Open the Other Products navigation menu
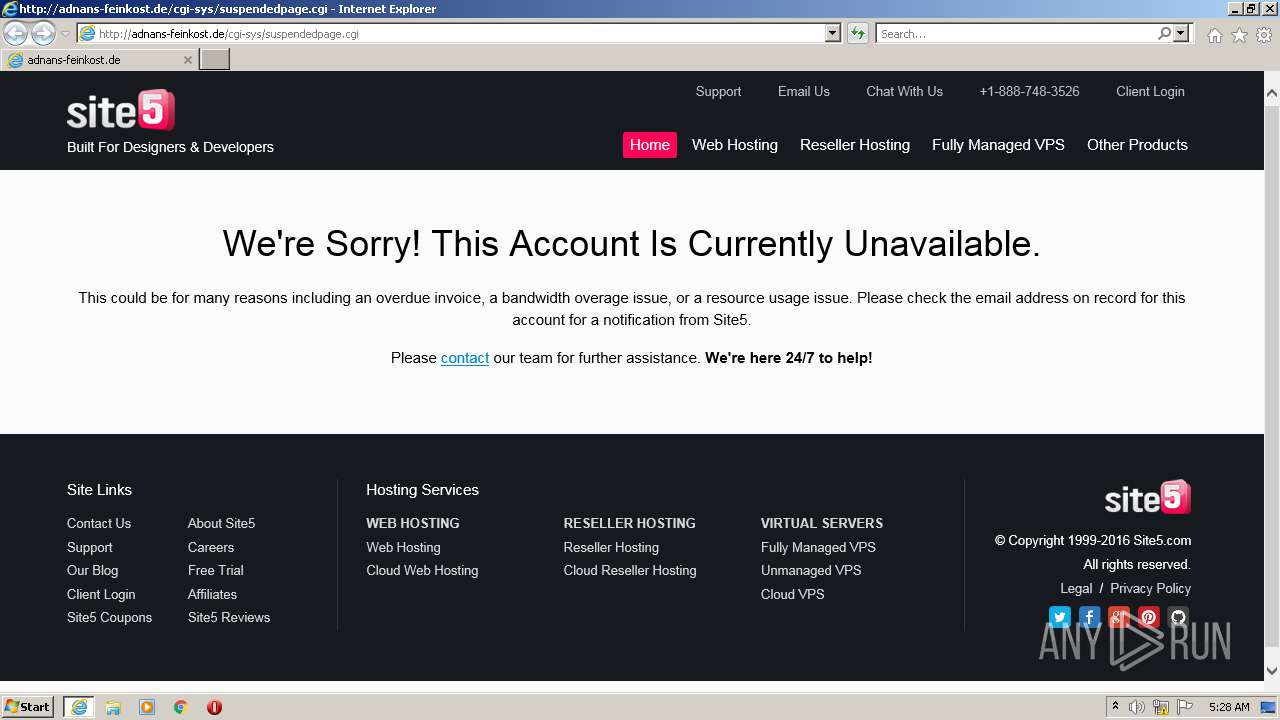 [x=1137, y=145]
